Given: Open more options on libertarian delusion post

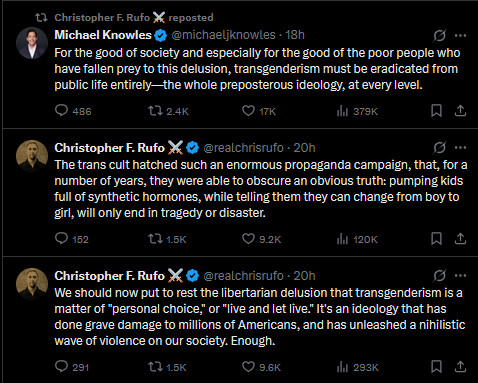Looking at the screenshot, I should 460,275.
